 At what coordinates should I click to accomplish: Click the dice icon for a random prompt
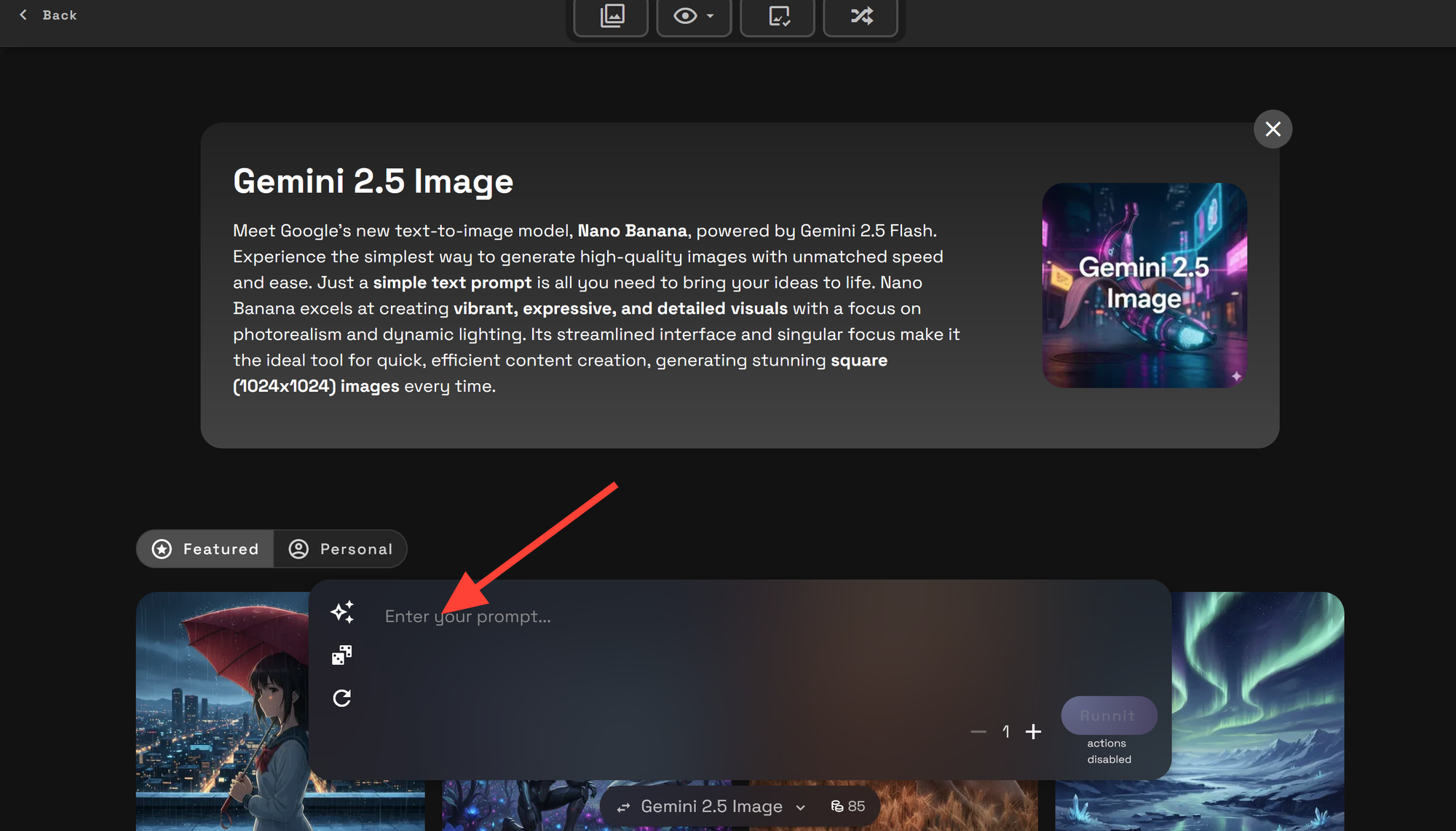[342, 654]
